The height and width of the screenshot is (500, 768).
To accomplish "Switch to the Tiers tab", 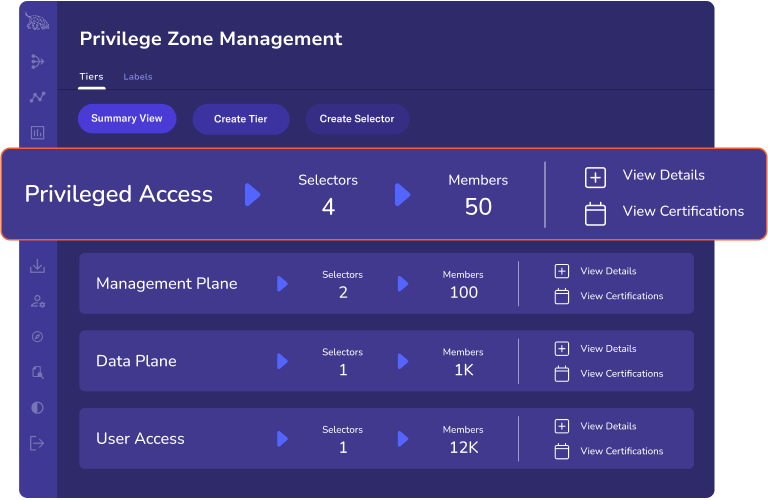I will 91,77.
